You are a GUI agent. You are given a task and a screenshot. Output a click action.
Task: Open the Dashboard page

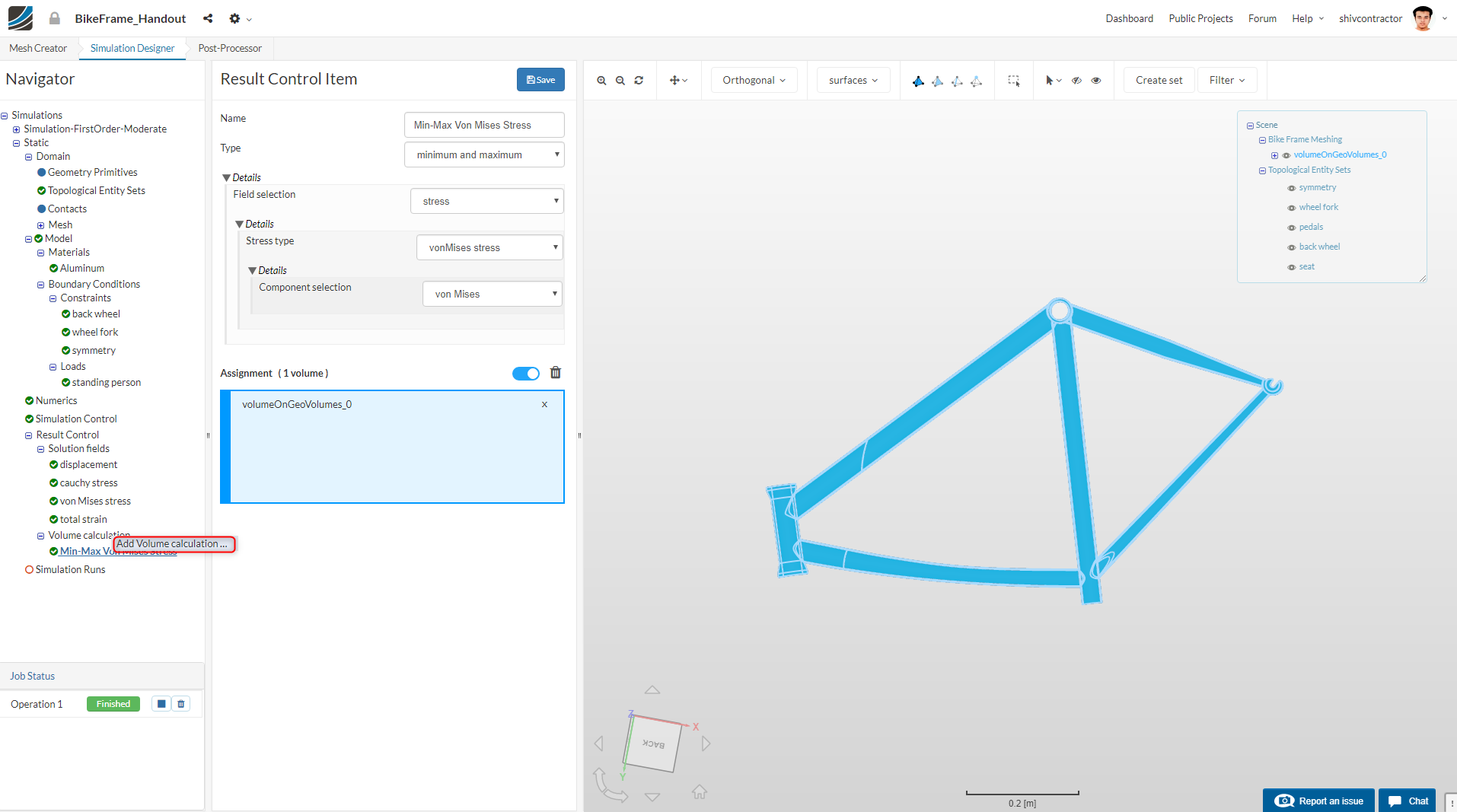[1129, 19]
